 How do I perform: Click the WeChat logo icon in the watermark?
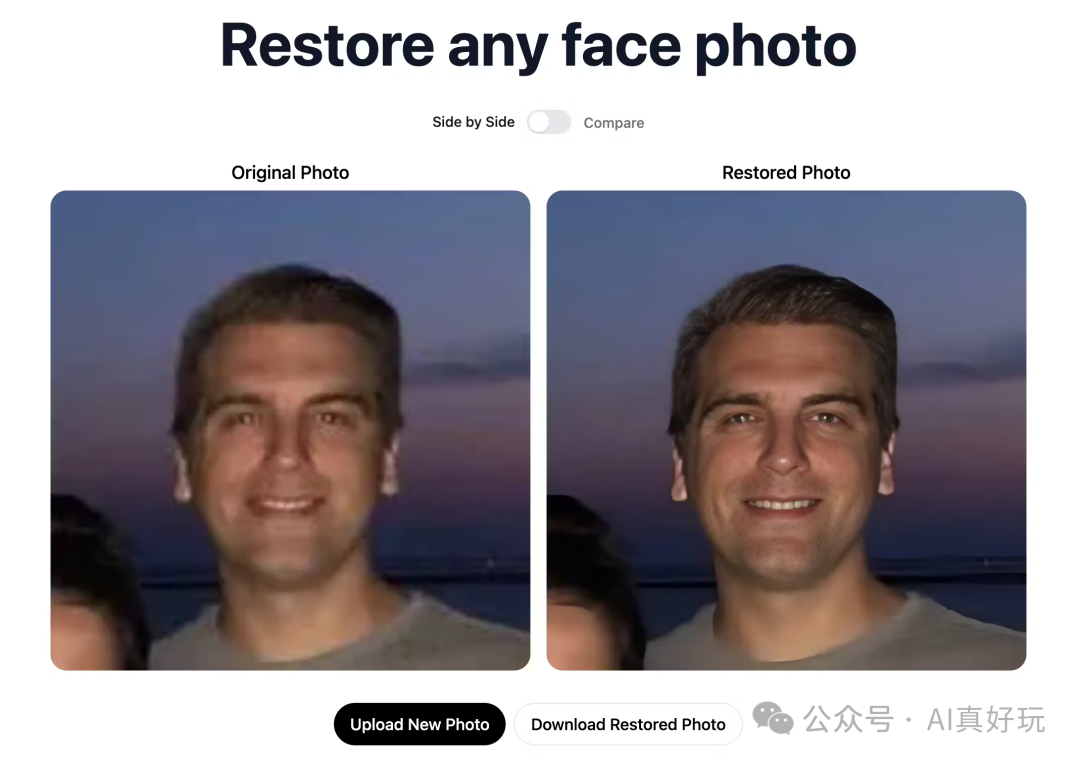click(x=772, y=719)
